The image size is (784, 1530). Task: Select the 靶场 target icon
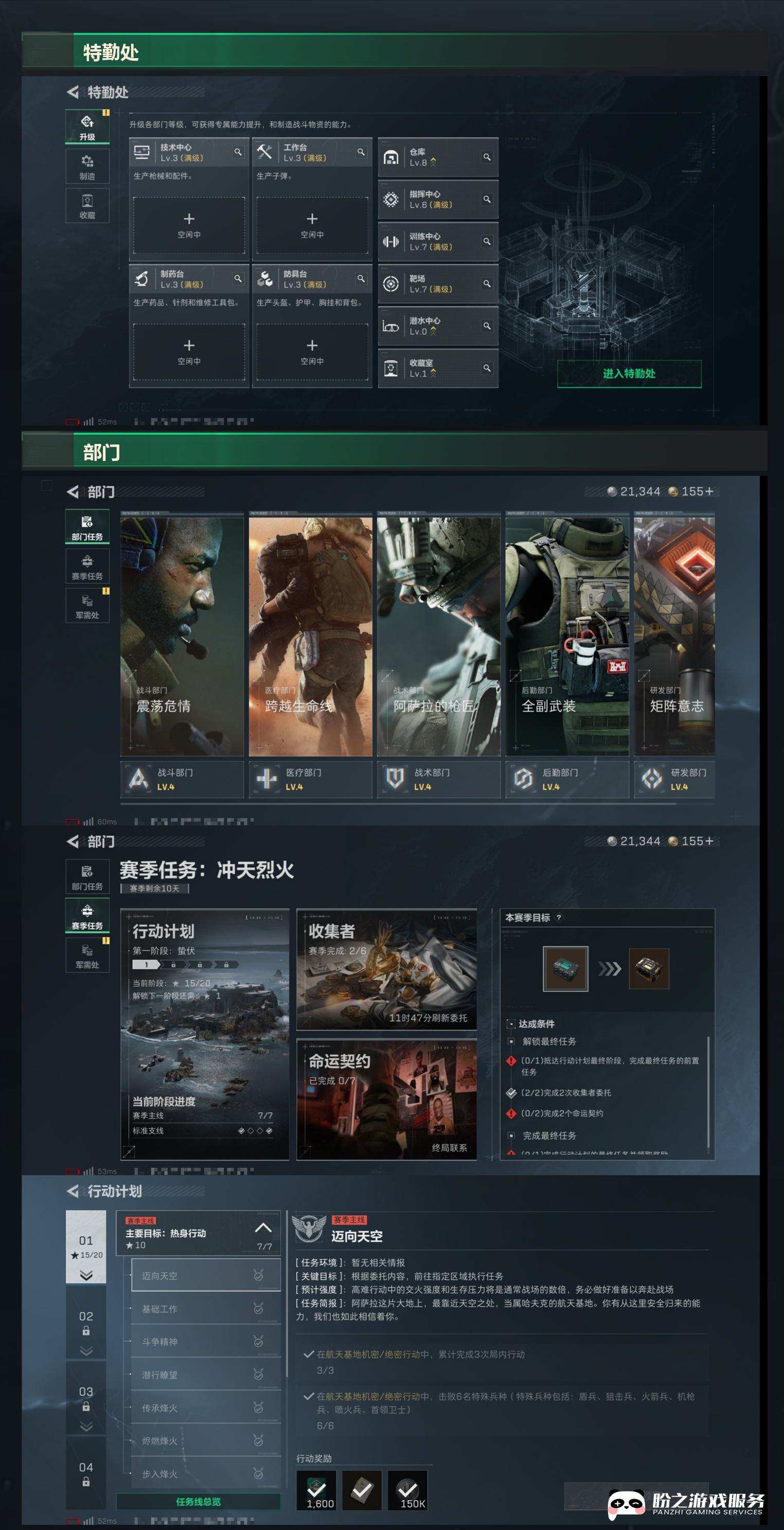pyautogui.click(x=391, y=284)
